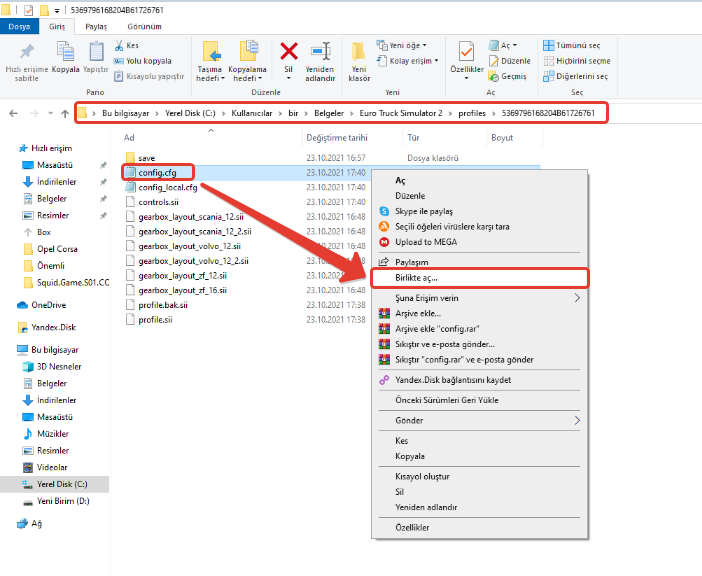
Task: Click the Back navigation arrow
Action: [x=13, y=113]
